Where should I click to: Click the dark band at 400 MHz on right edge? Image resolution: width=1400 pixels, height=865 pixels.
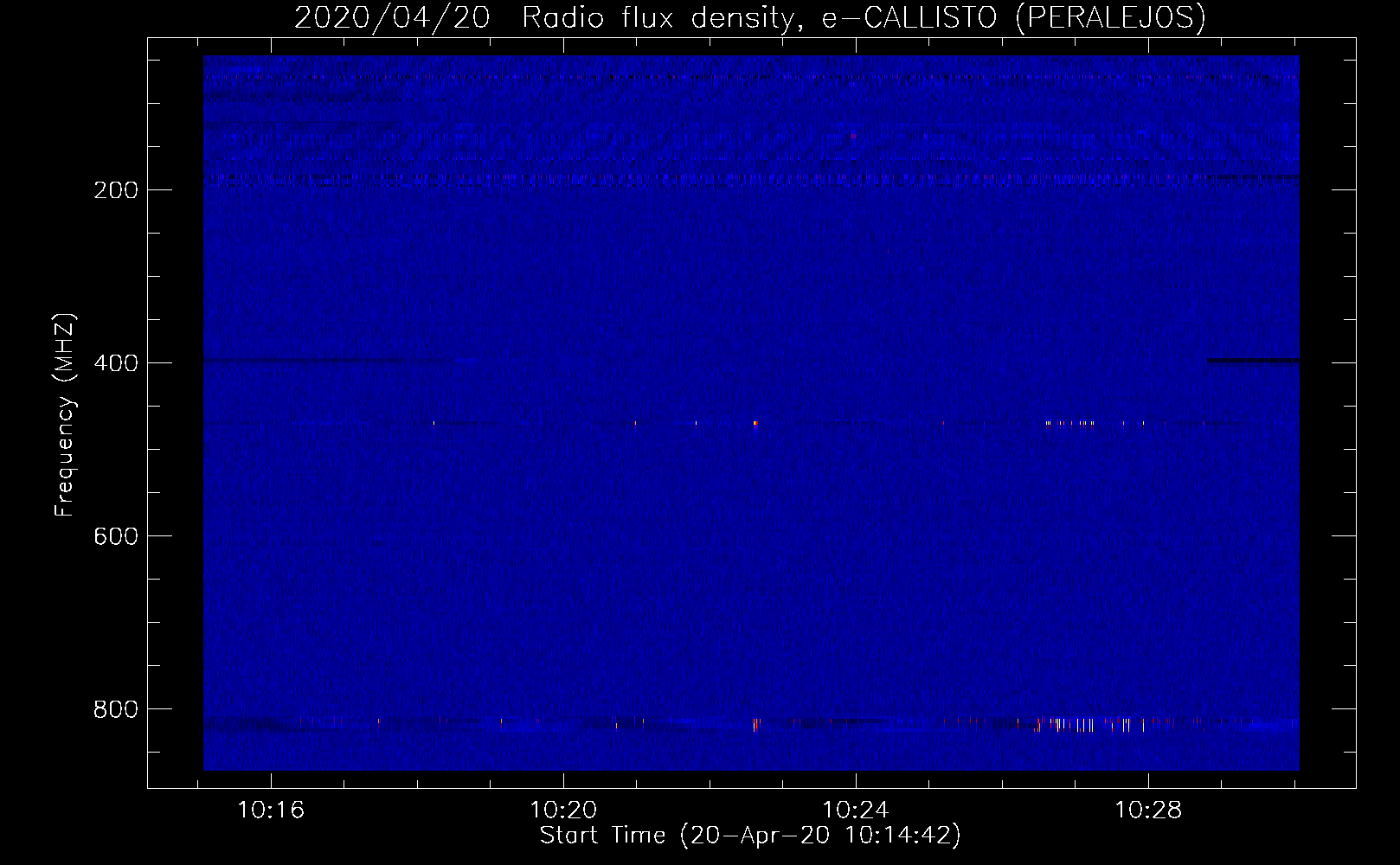click(x=1253, y=360)
